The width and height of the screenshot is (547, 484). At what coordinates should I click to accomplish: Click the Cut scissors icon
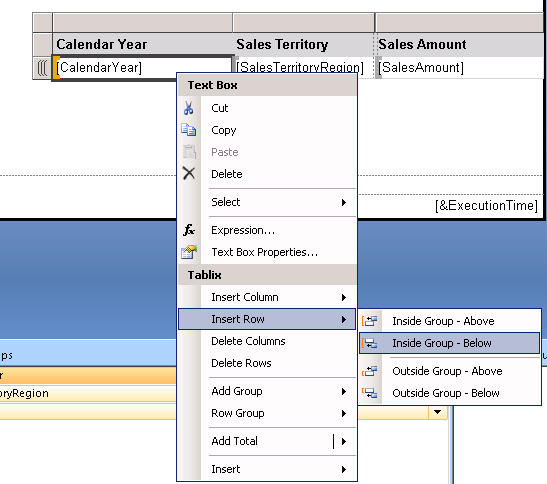[x=188, y=108]
